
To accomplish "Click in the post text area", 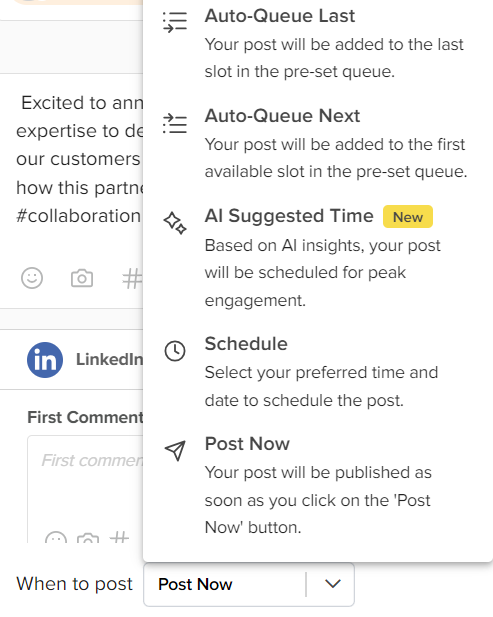I will [x=79, y=159].
